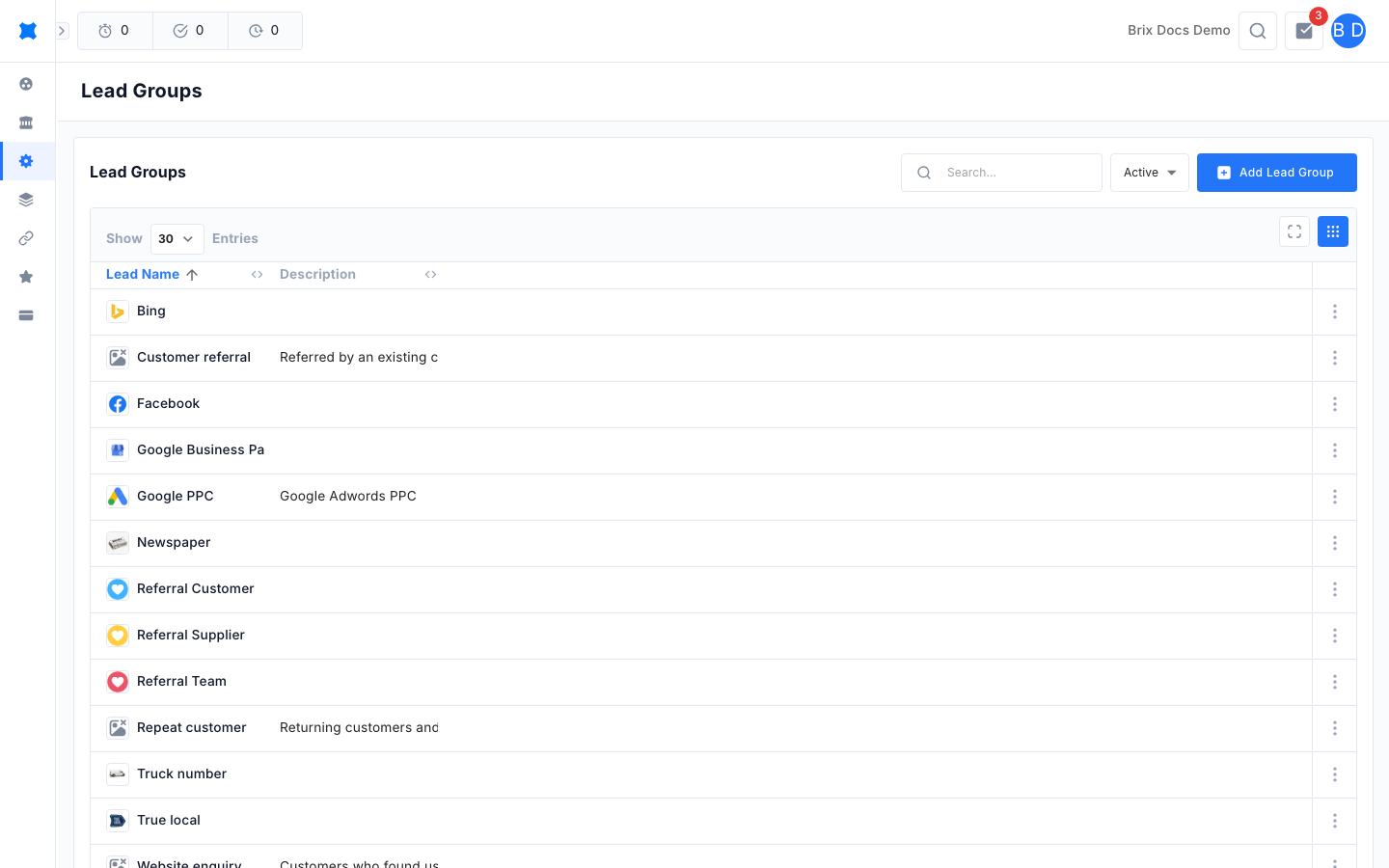Change the Show entries count dropdown
Viewport: 1389px width, 868px height.
click(x=177, y=238)
